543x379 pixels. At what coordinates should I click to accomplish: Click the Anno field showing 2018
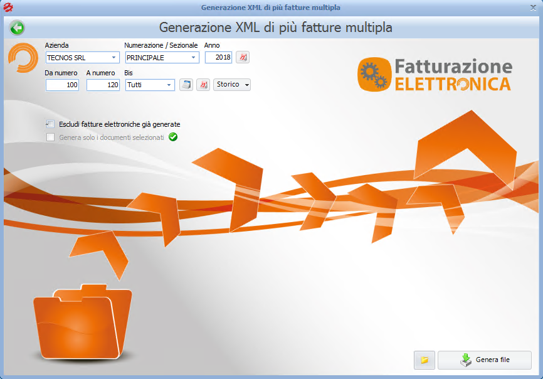coord(218,58)
